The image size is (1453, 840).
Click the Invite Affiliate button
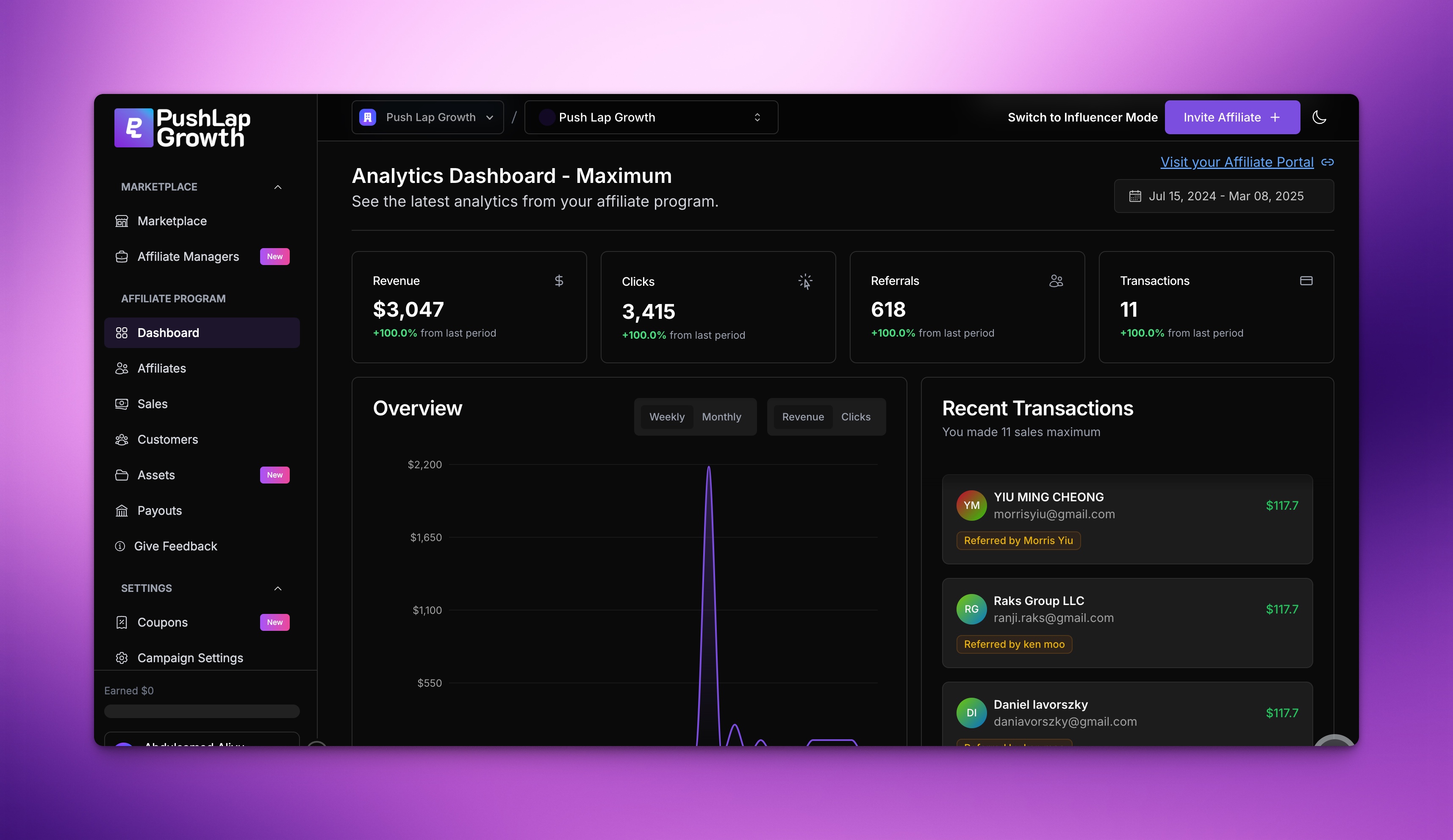click(x=1232, y=117)
